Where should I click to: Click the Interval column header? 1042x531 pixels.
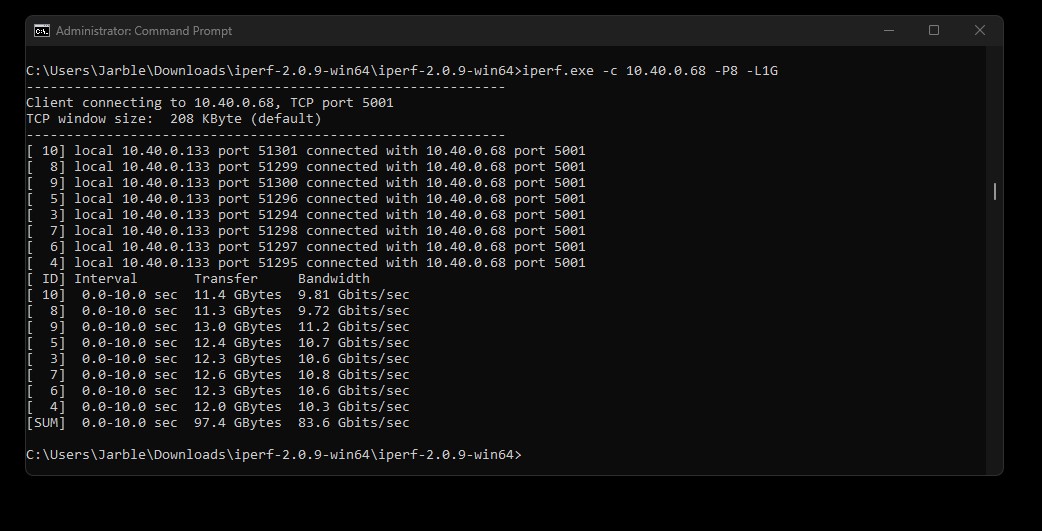click(106, 278)
